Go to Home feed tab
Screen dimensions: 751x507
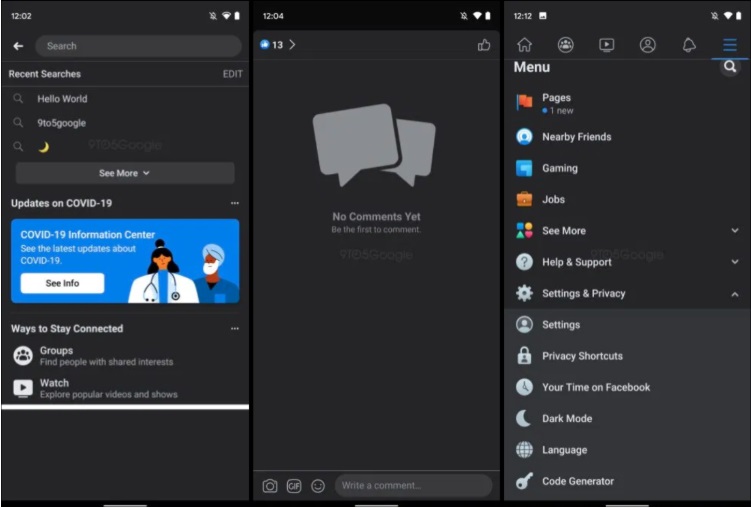(524, 45)
